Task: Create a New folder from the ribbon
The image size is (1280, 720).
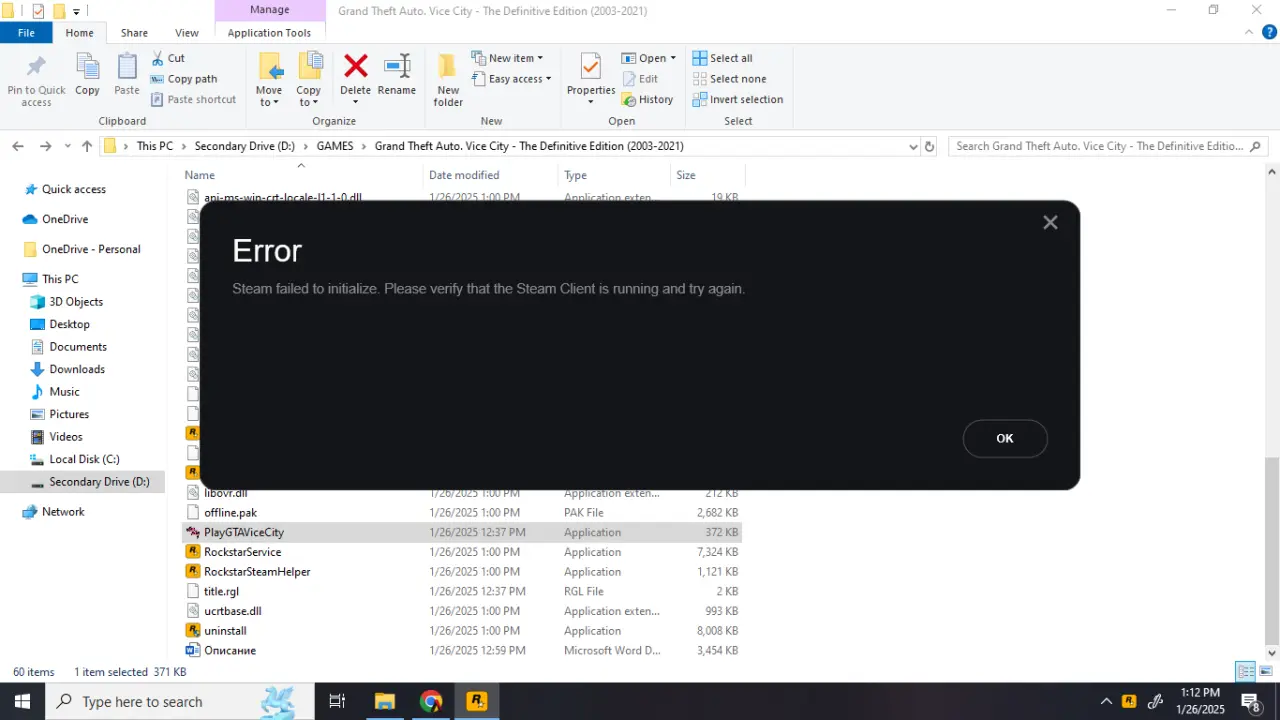Action: point(448,80)
